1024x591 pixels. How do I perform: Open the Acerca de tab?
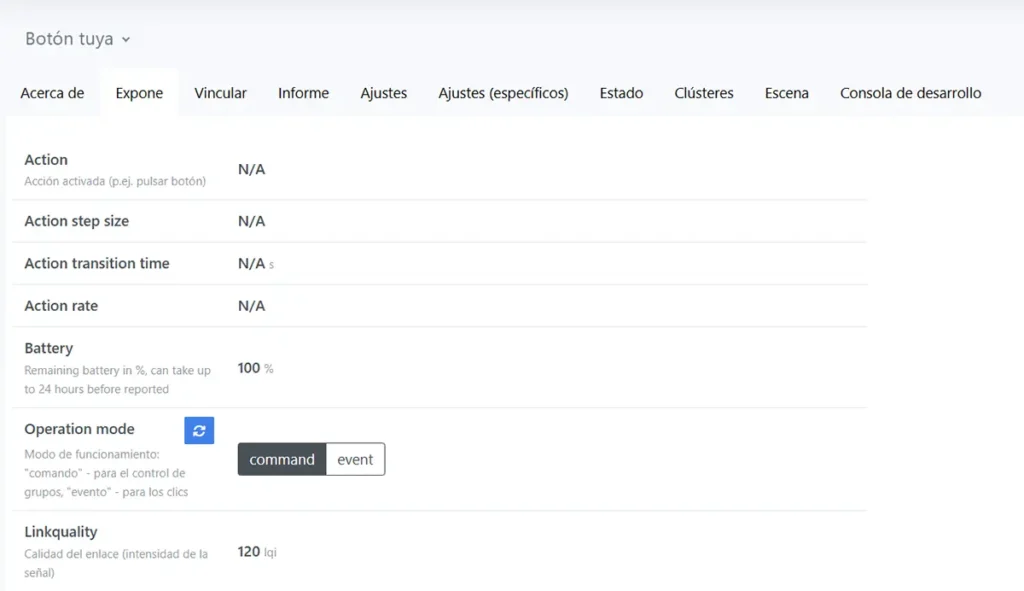pyautogui.click(x=52, y=93)
